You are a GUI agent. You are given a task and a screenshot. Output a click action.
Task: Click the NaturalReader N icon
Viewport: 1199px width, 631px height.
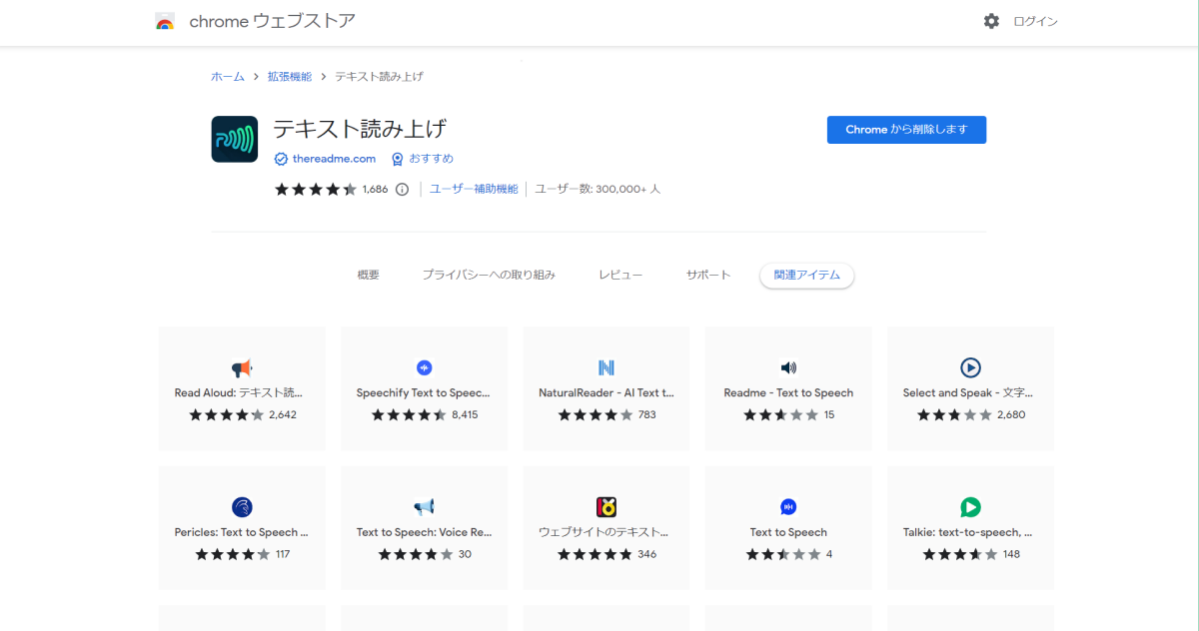click(606, 368)
